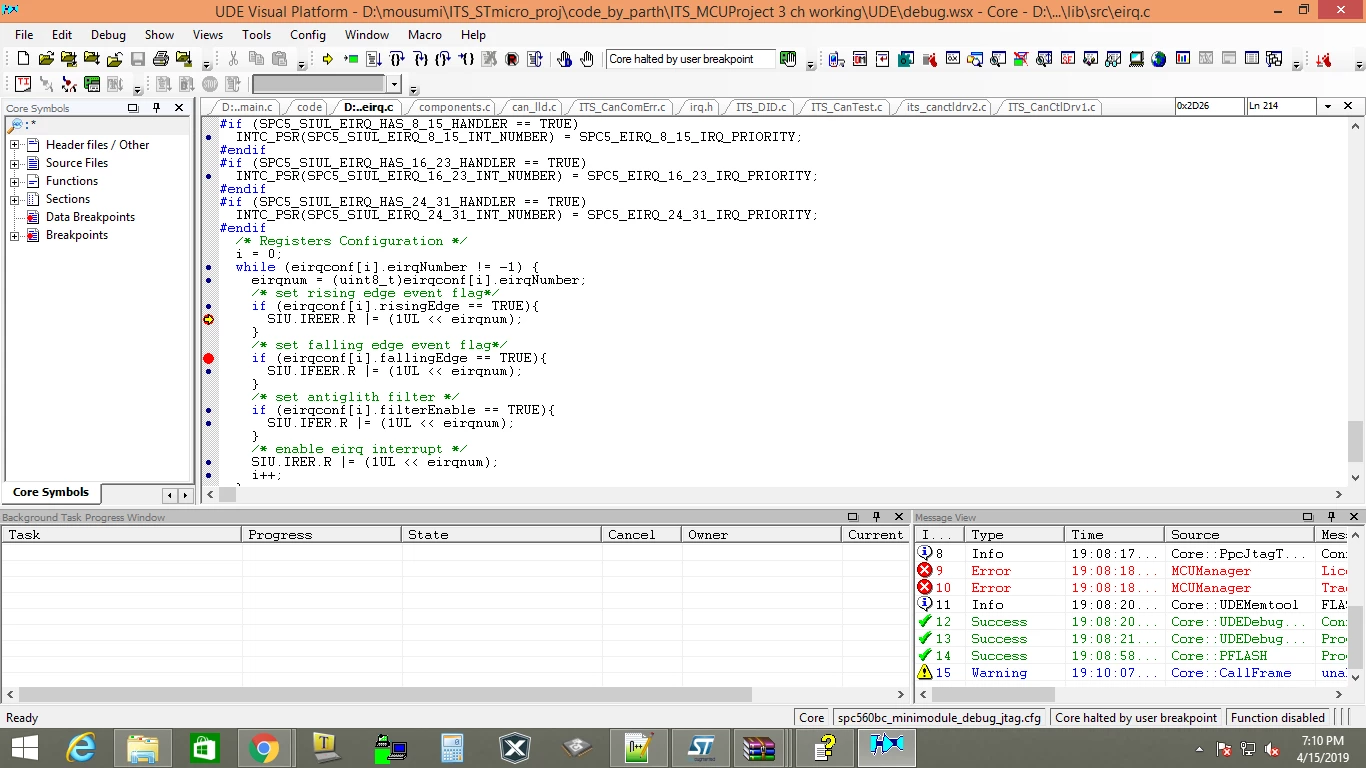Click the green hand icon beside status box
1366x768 pixels.
[788, 59]
